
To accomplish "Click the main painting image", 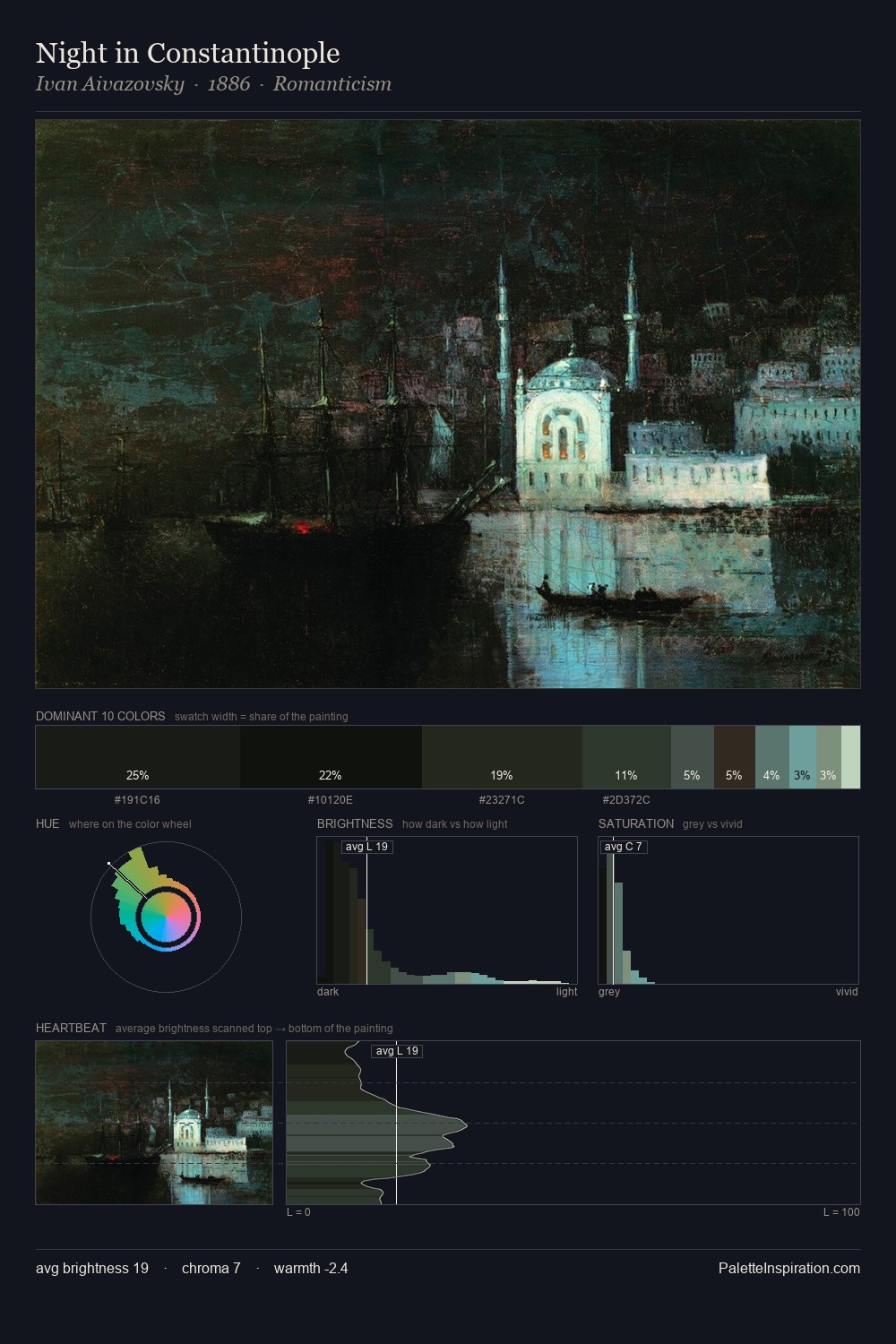I will 448,404.
